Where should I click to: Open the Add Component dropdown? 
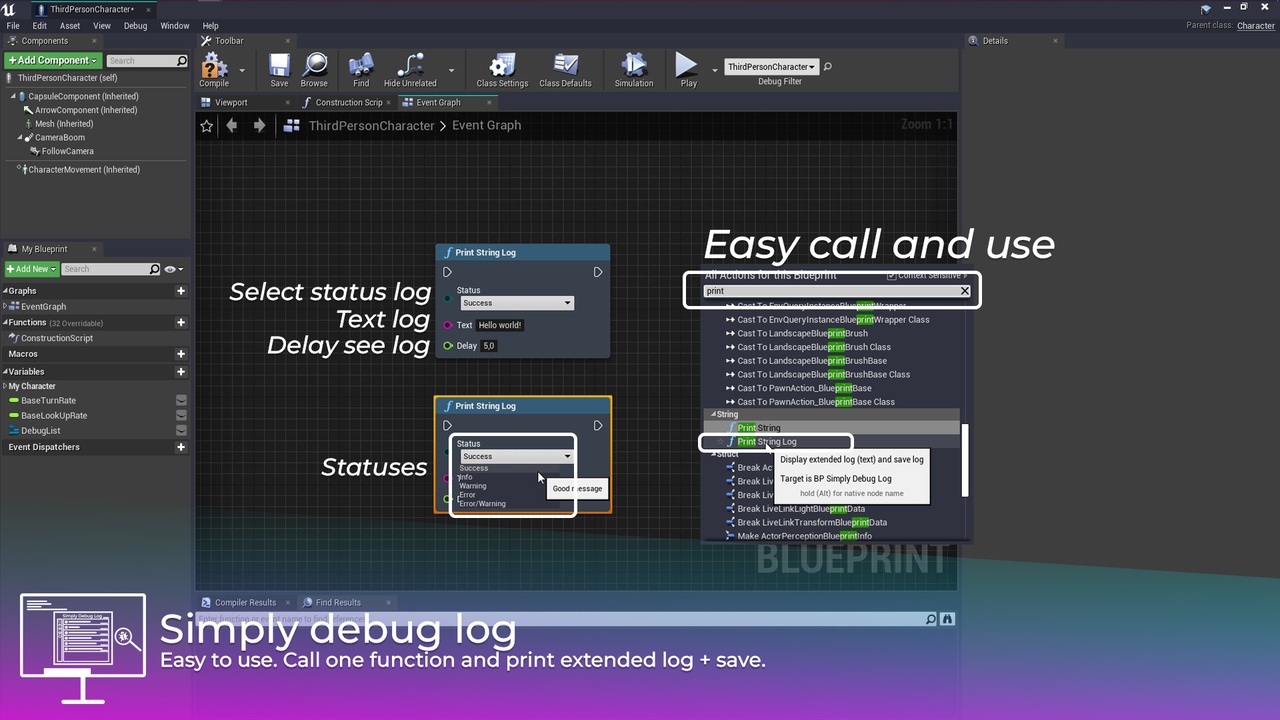coord(53,61)
